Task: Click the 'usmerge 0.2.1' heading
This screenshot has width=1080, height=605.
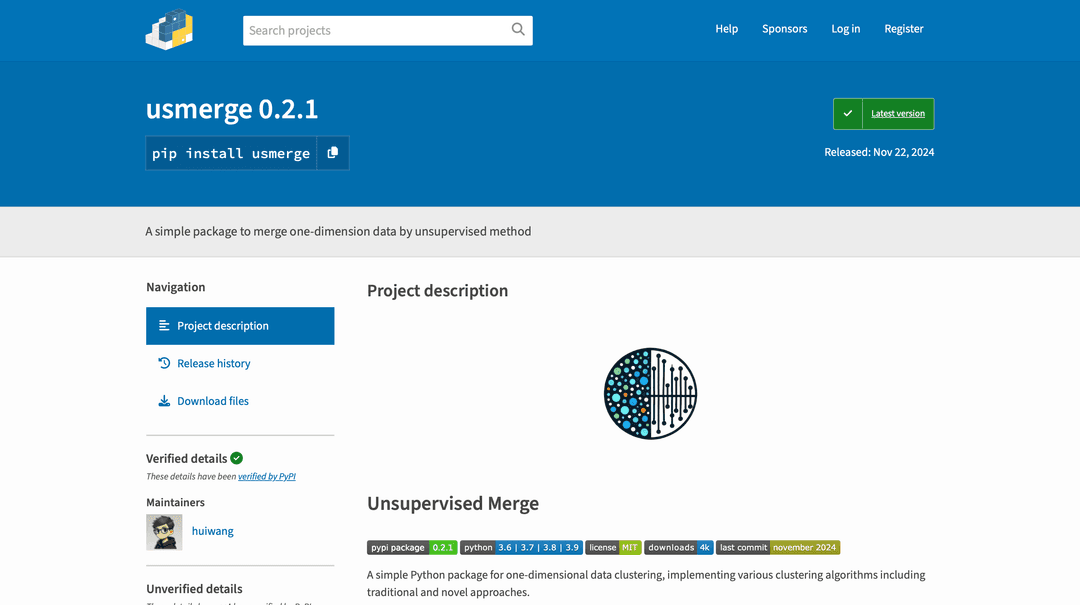Action: pyautogui.click(x=231, y=109)
